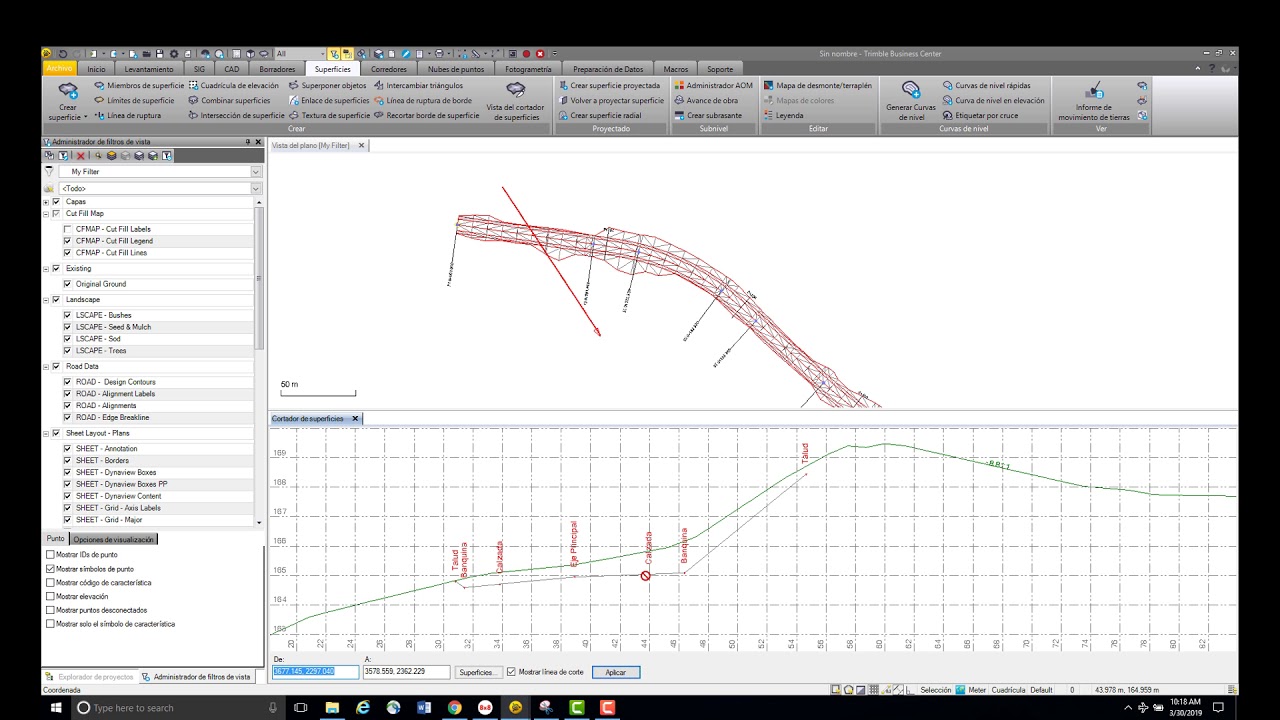Screen dimensions: 1280x720
Task: Click the Aplicar button
Action: tap(615, 672)
